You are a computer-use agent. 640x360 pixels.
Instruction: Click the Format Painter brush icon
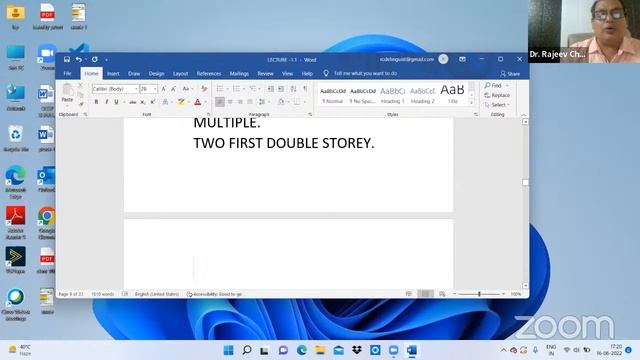(80, 104)
